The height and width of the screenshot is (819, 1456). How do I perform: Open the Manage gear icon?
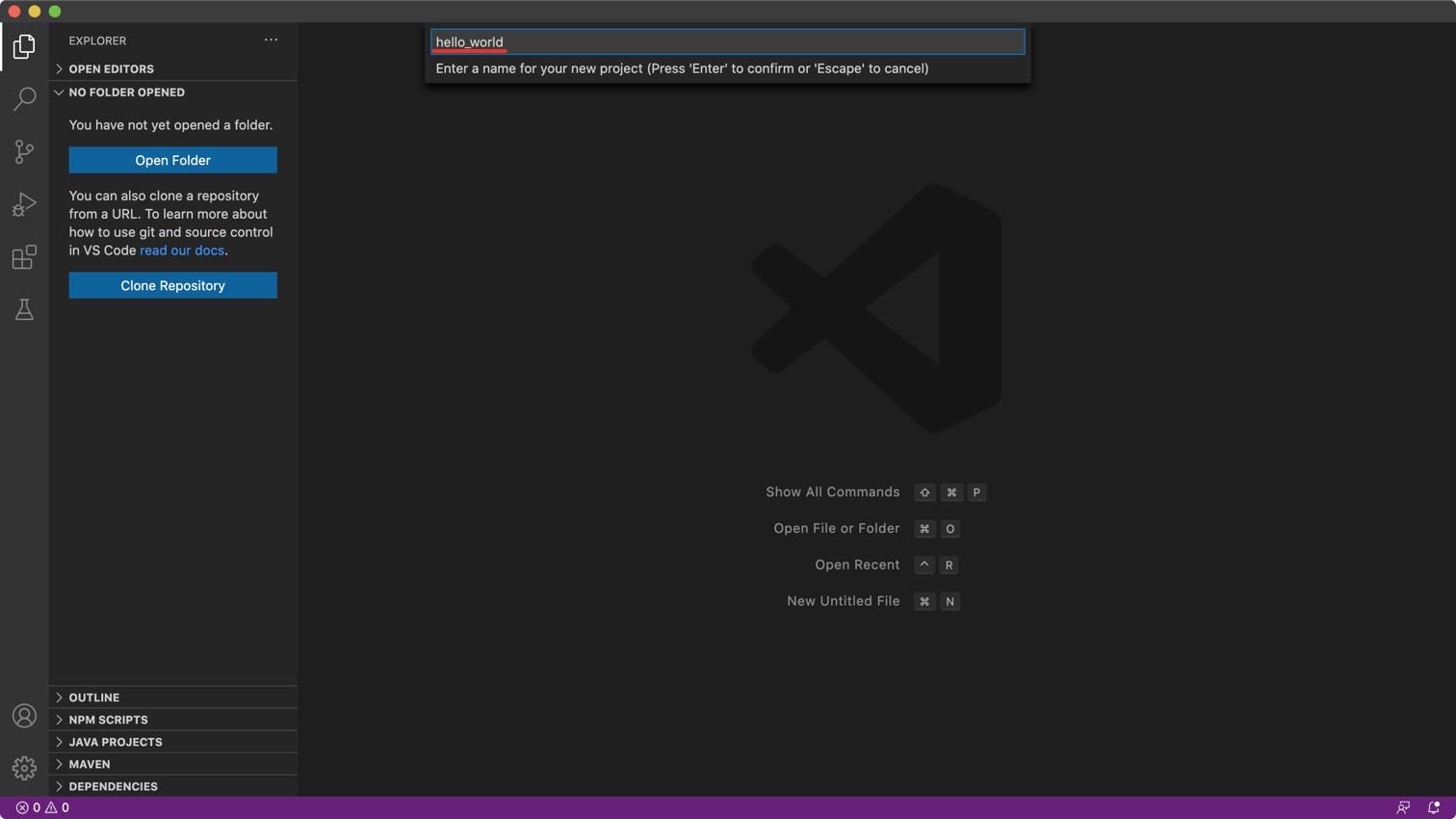pyautogui.click(x=24, y=768)
